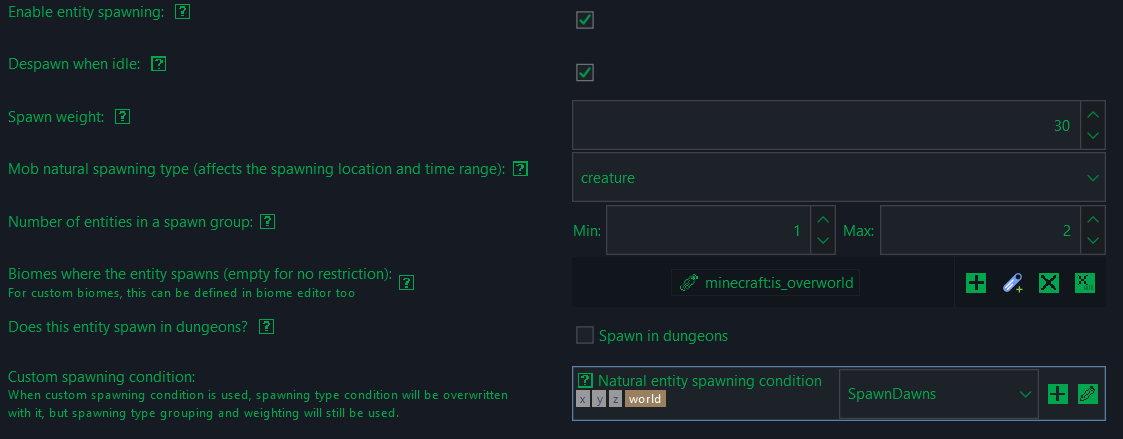Toggle Despawn when idle checkbox
This screenshot has height=439, width=1123.
point(585,72)
